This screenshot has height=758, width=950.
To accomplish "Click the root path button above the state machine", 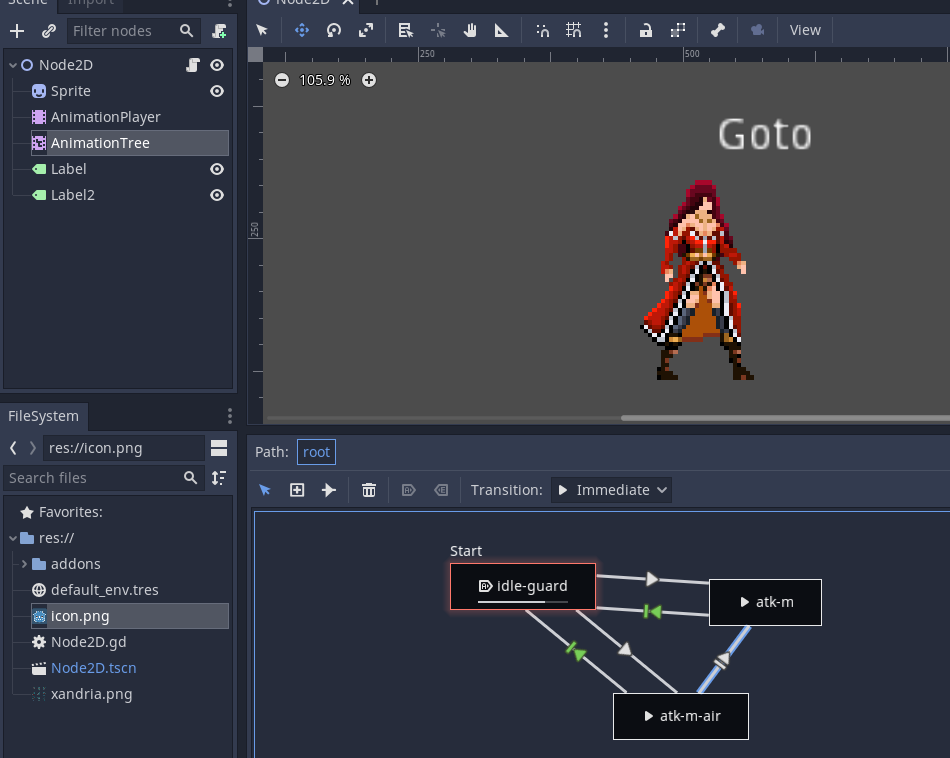I will pyautogui.click(x=316, y=452).
